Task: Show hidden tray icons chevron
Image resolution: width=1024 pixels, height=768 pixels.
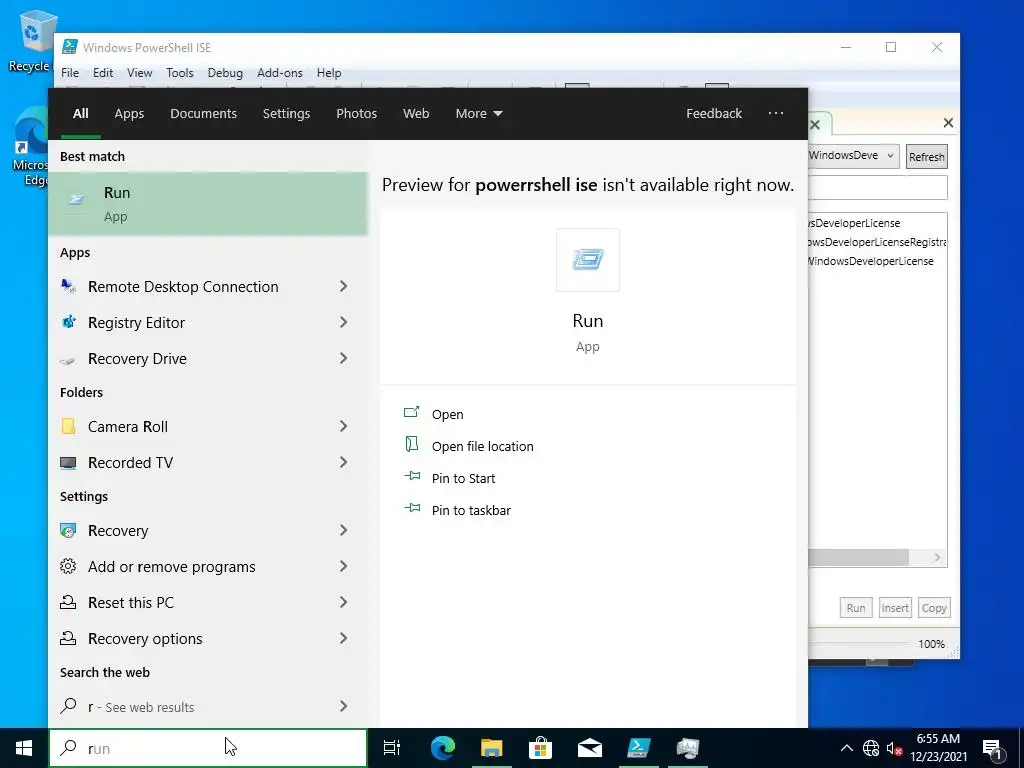Action: (846, 748)
